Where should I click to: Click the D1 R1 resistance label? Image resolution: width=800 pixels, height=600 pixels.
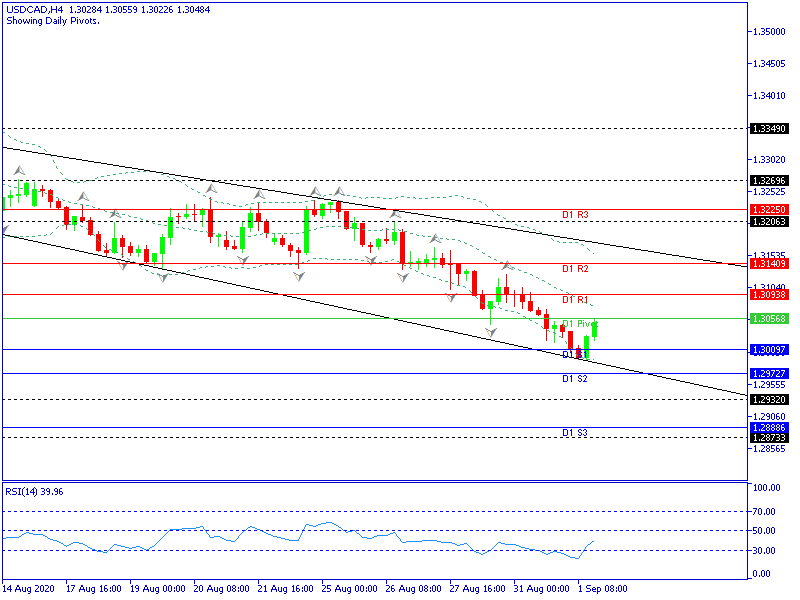pyautogui.click(x=574, y=300)
